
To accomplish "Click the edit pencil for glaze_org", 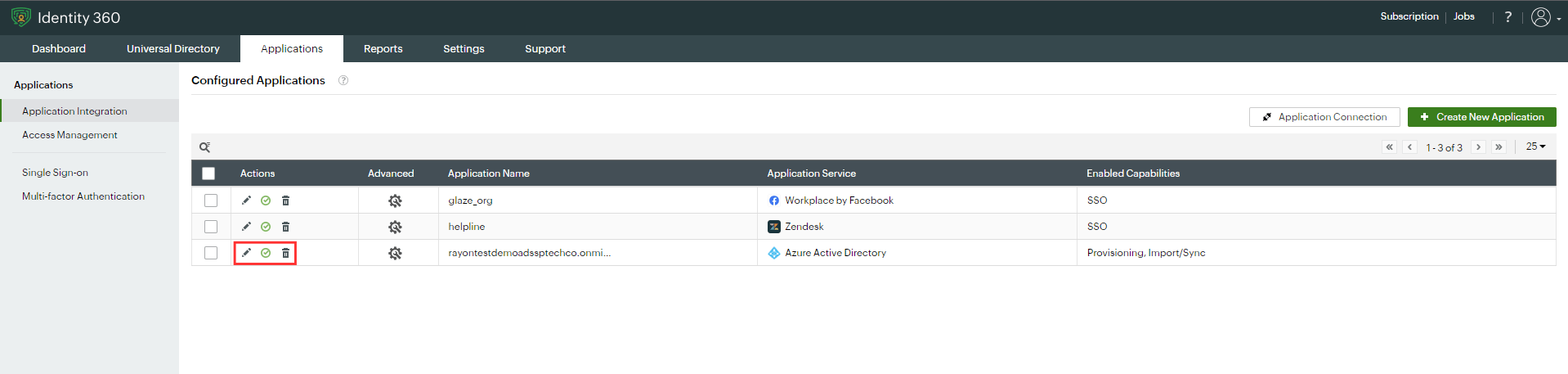I will click(x=246, y=201).
